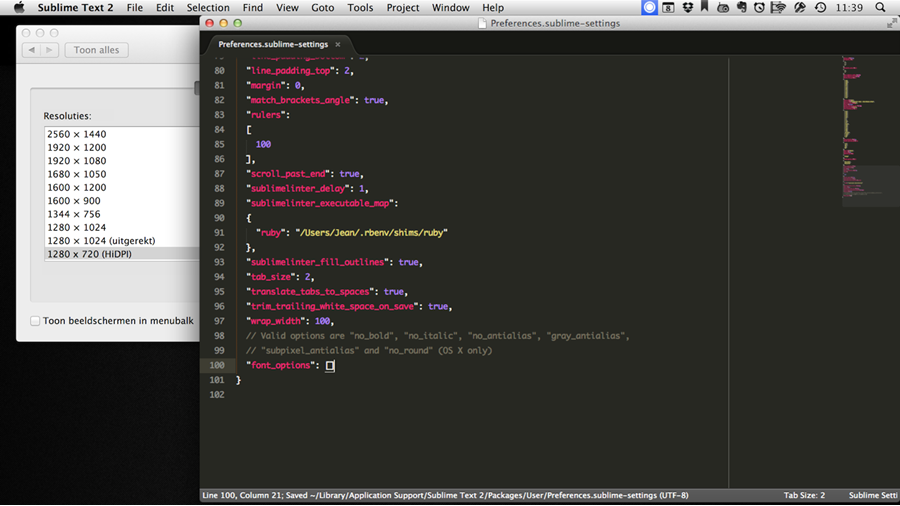Screen dimensions: 900x506
Task: Click the "font_options" key in the editor
Action: coord(281,365)
